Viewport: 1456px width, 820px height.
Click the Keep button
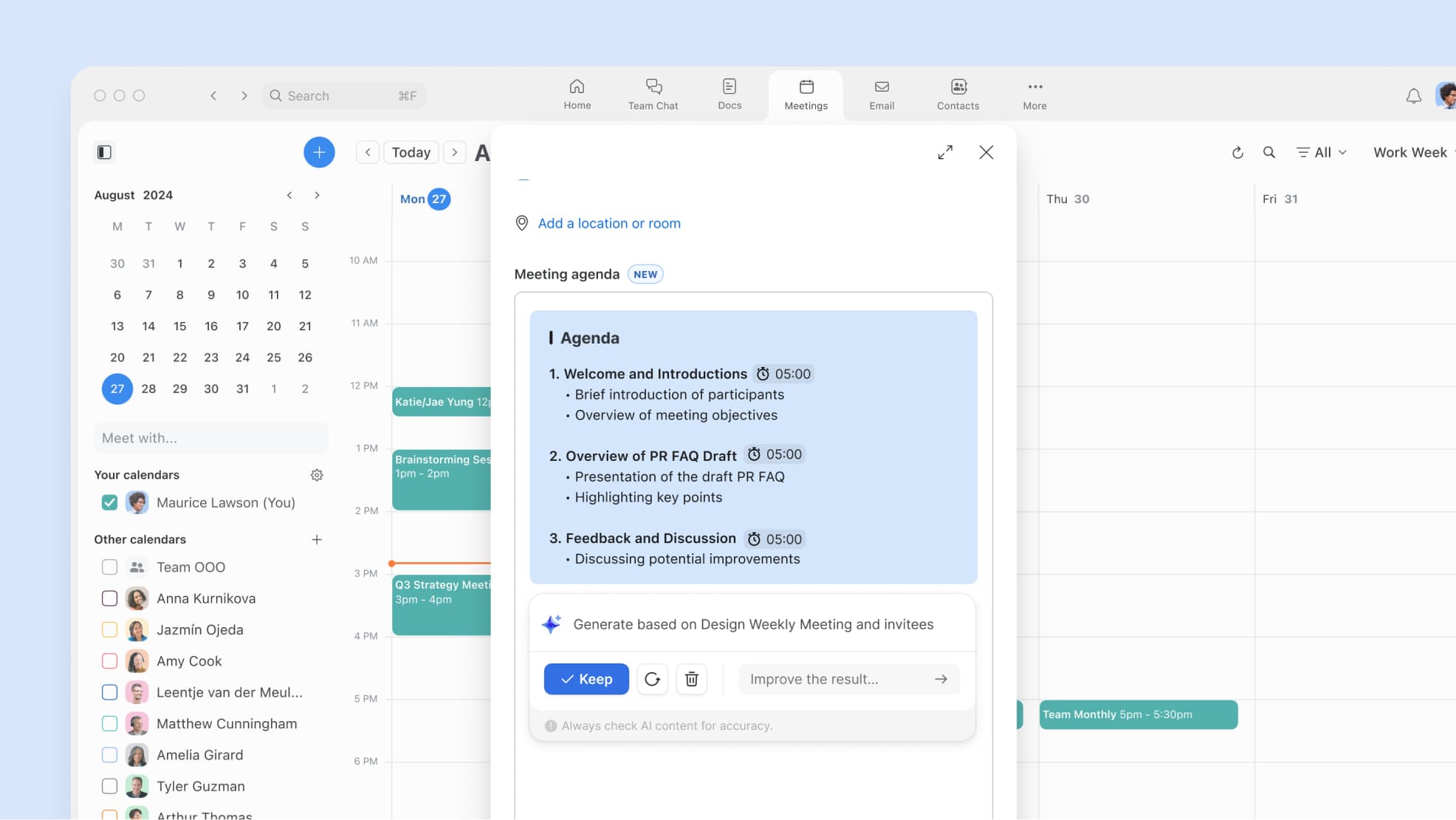[586, 679]
